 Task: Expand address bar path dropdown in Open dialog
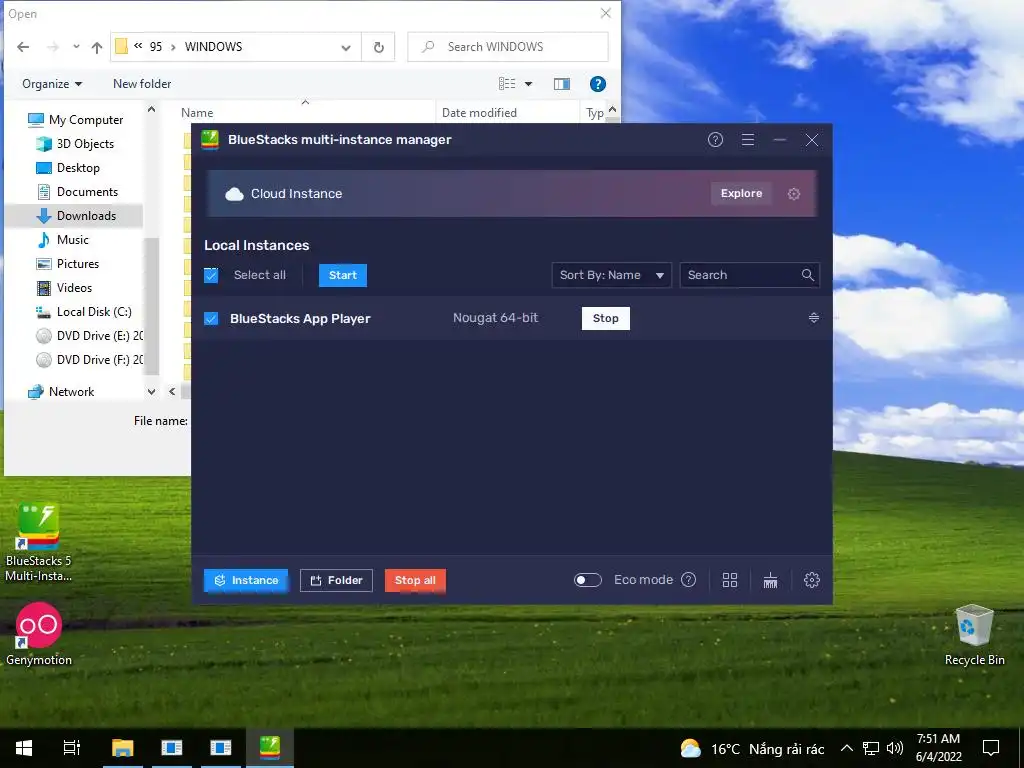[x=345, y=47]
